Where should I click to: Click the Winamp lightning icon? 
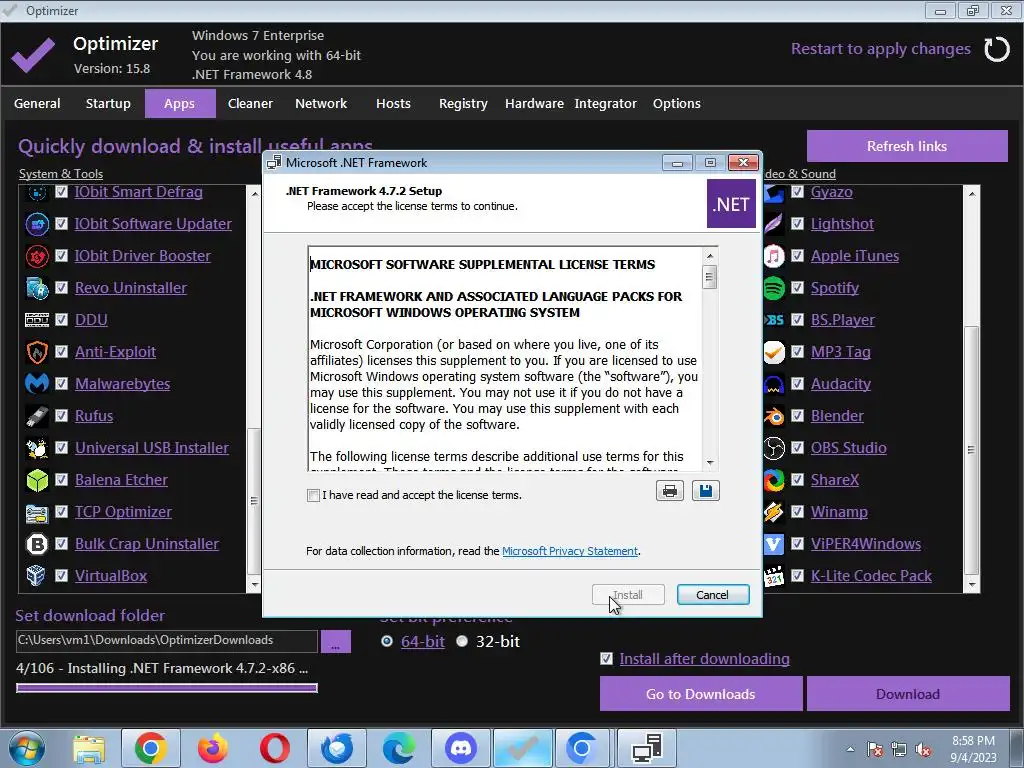(x=774, y=512)
